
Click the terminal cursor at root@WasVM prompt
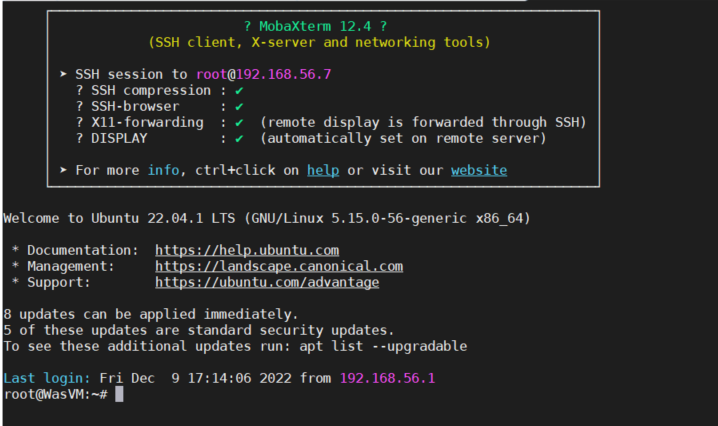[x=119, y=394]
